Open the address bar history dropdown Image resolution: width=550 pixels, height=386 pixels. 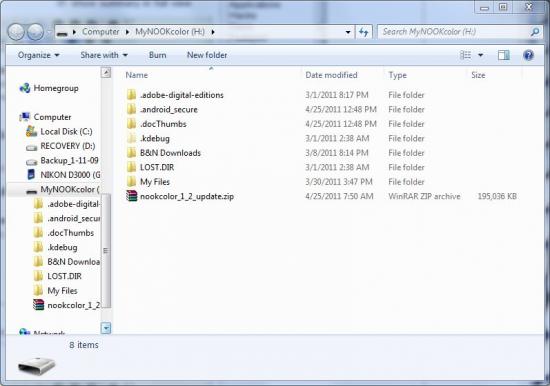[x=348, y=32]
